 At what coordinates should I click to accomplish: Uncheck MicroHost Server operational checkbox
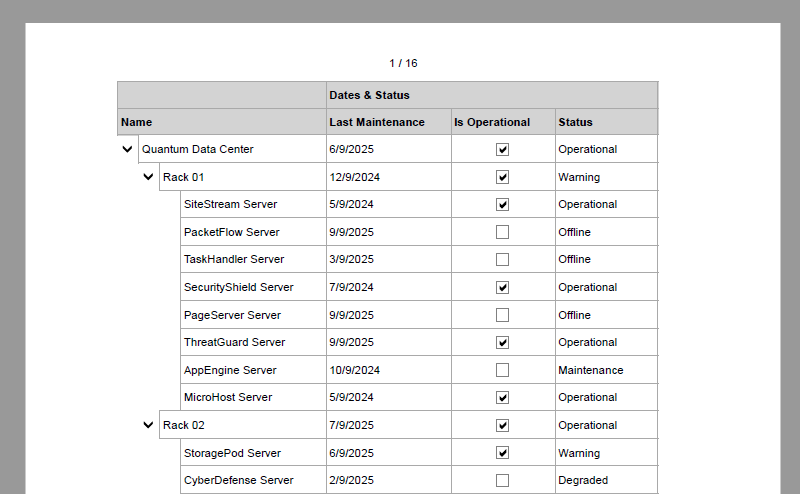point(503,398)
